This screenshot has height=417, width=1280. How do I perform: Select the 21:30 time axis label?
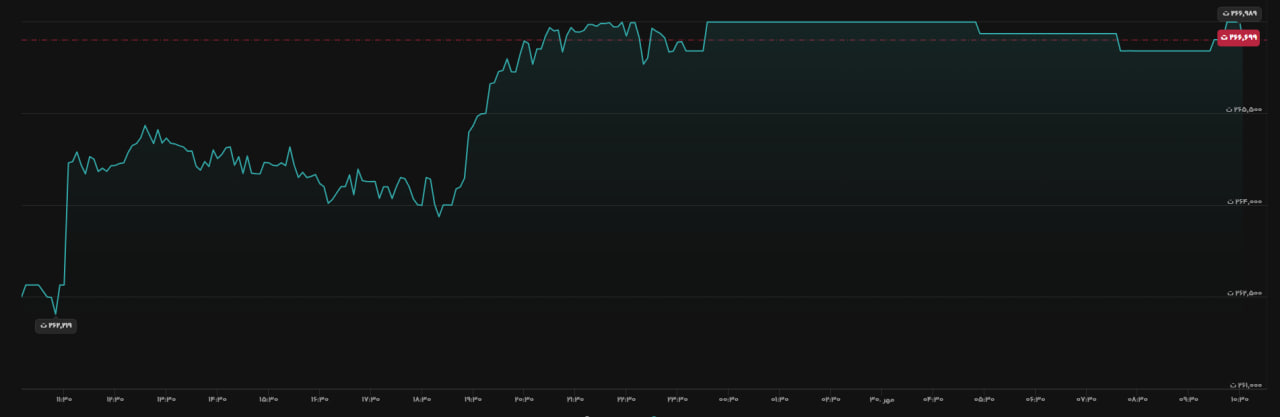(575, 399)
